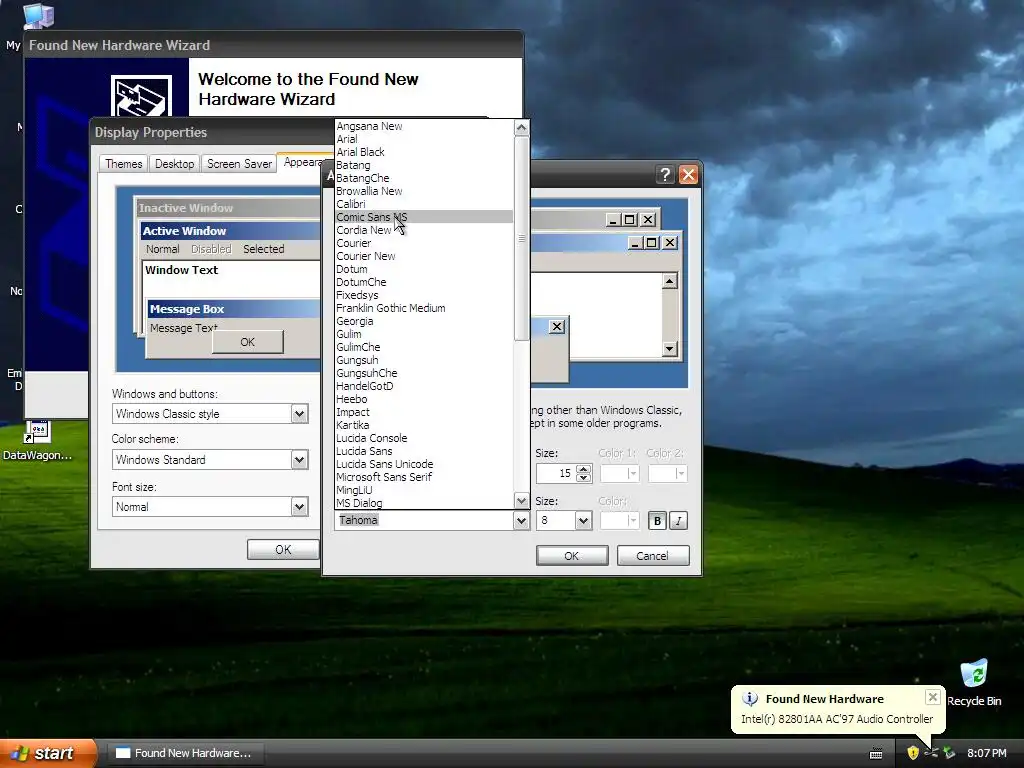This screenshot has width=1024, height=768.
Task: Open the Color 2 picker
Action: click(x=667, y=473)
